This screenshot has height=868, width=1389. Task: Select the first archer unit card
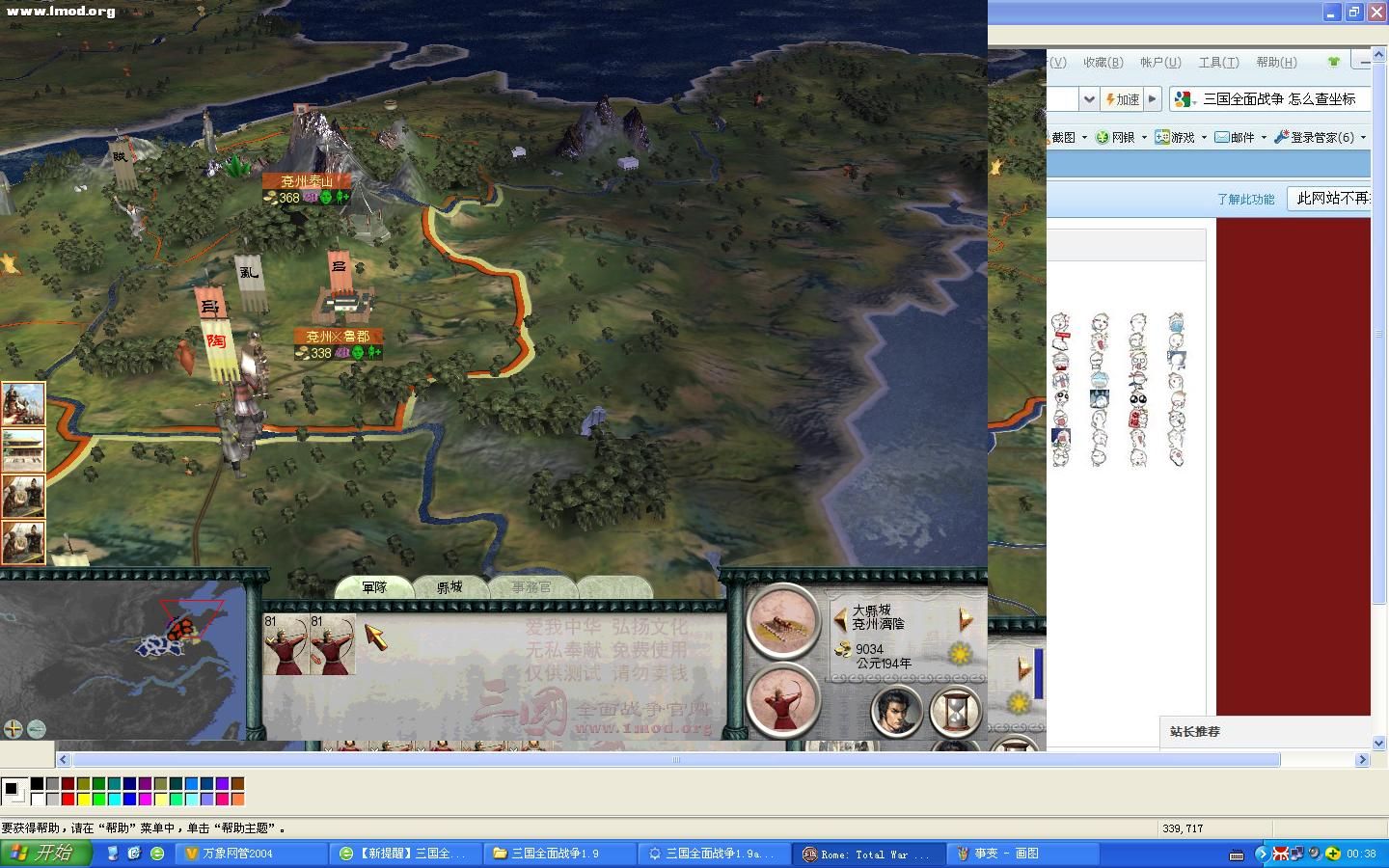point(286,644)
